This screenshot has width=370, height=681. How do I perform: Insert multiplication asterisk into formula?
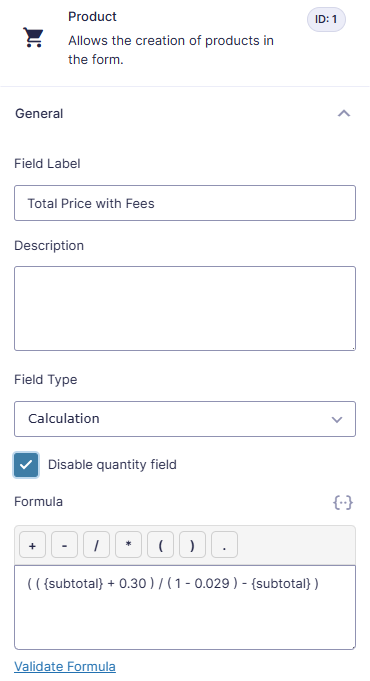click(128, 545)
